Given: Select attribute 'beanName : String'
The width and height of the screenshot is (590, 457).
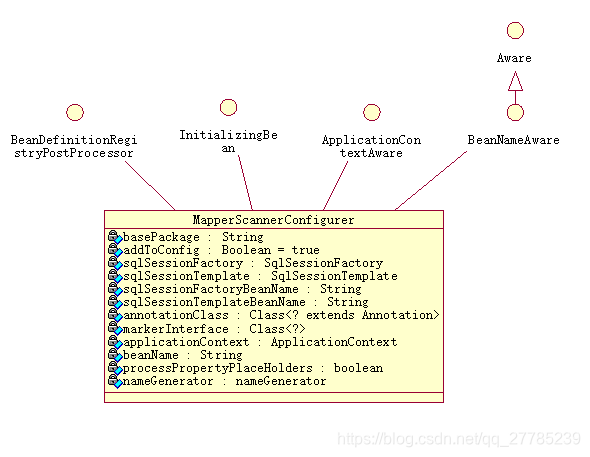Looking at the screenshot, I should (x=182, y=355).
